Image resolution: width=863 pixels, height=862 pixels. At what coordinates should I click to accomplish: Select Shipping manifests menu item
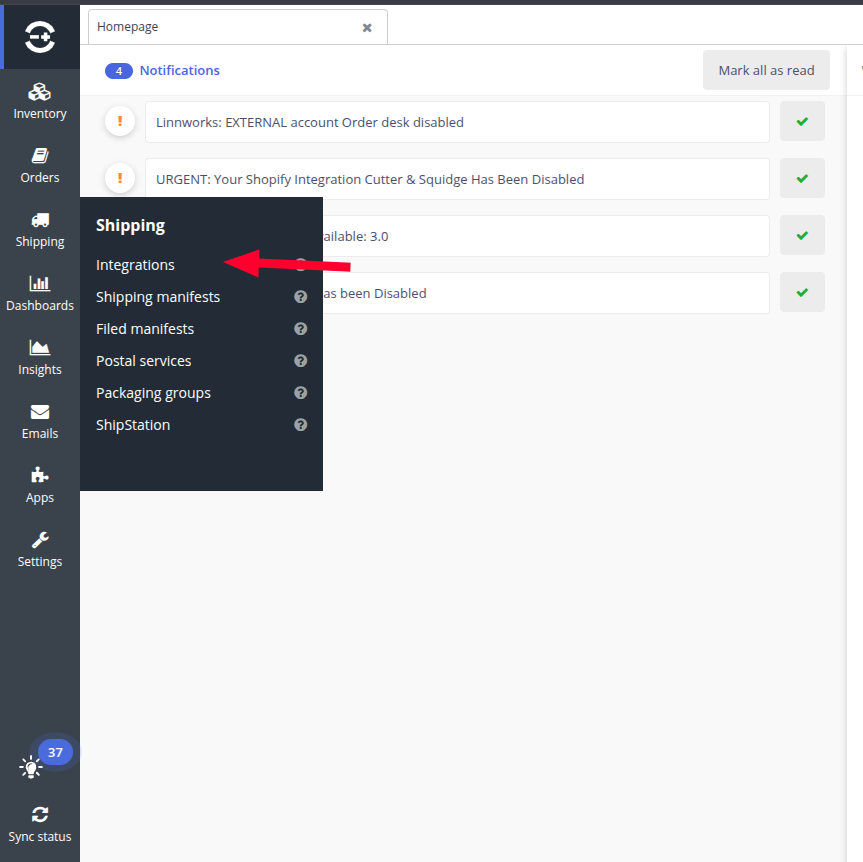click(x=158, y=297)
